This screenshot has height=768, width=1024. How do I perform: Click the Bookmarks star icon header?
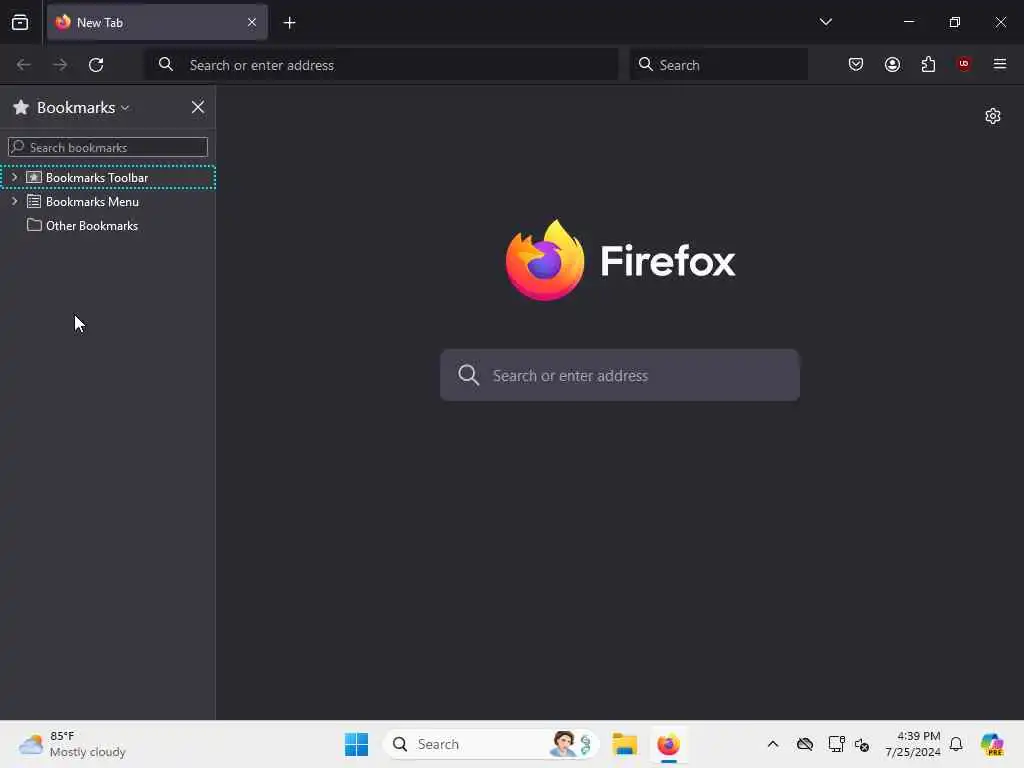click(x=21, y=107)
